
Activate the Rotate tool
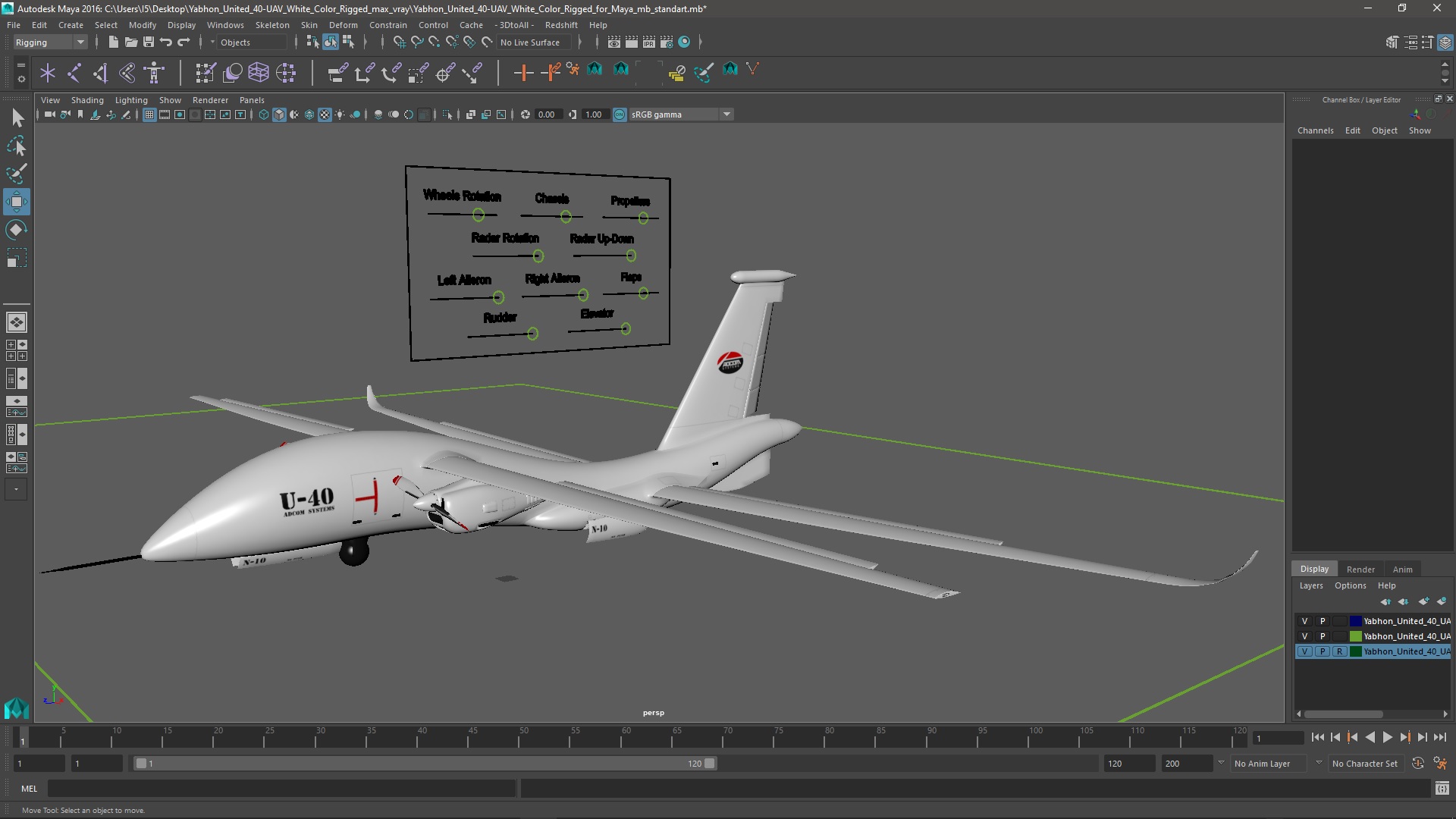17,230
